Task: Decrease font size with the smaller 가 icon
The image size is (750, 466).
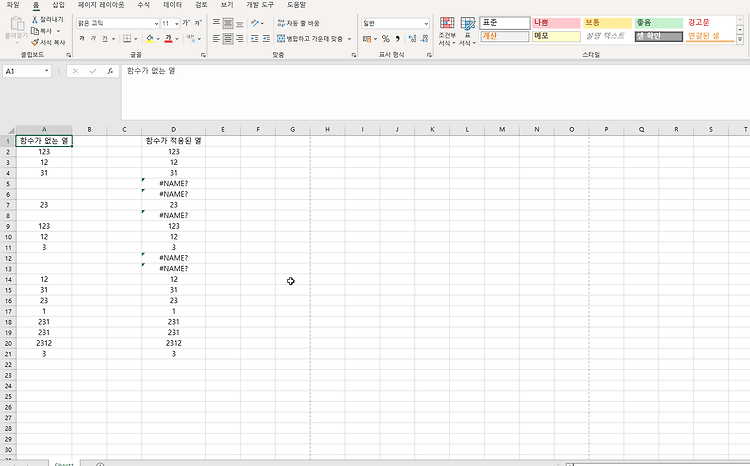Action: (198, 23)
